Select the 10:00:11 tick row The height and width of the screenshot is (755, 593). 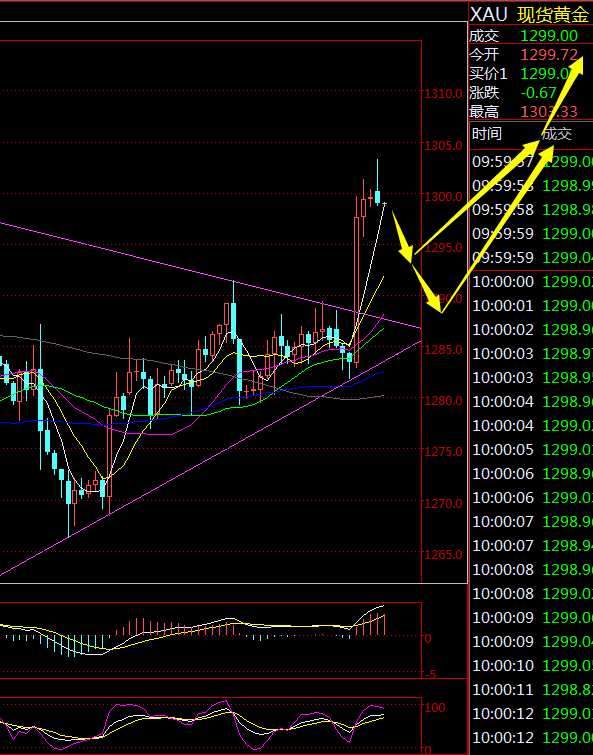532,690
